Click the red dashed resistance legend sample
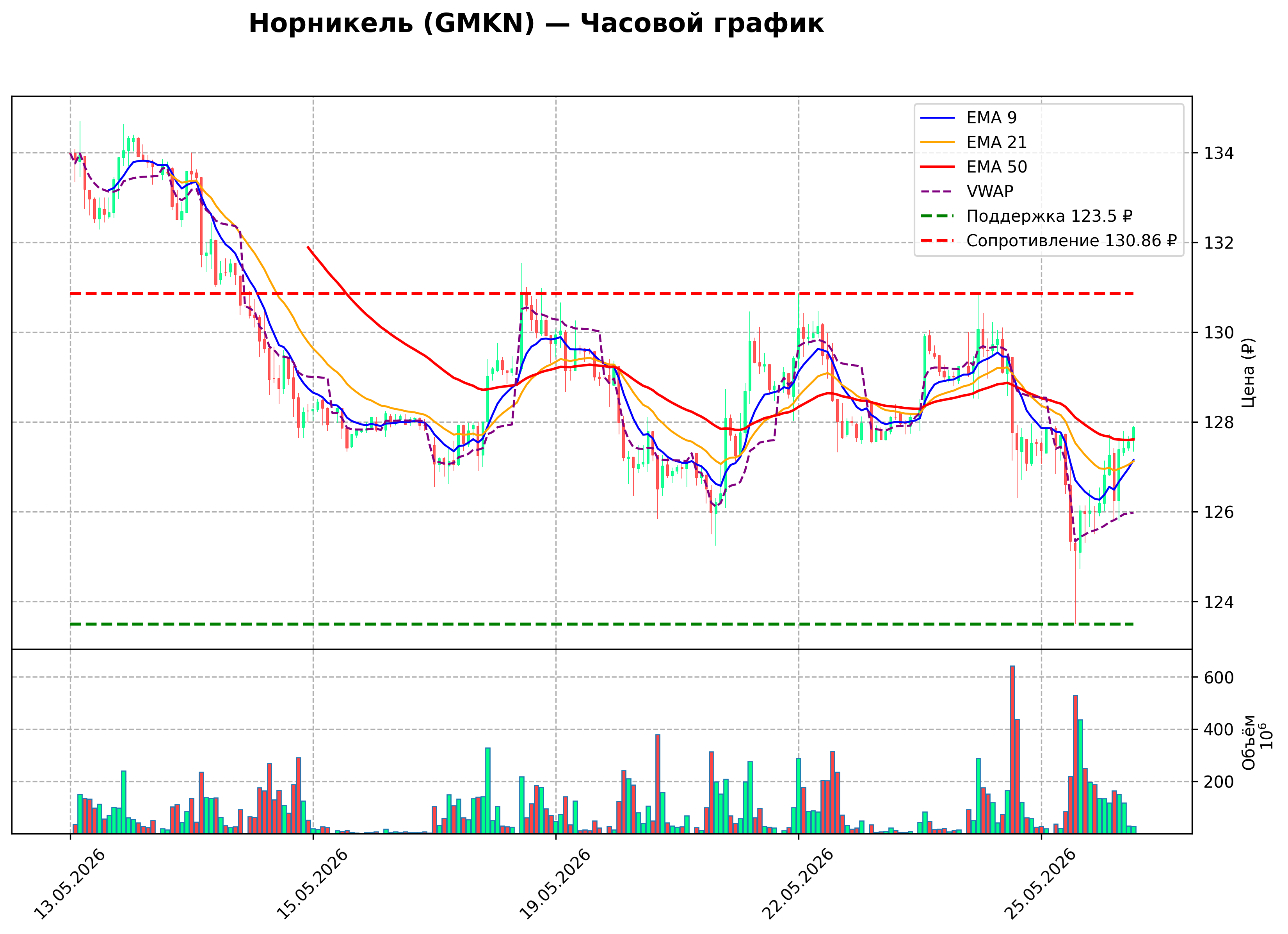Screen dimensions: 1288x934 click(x=938, y=241)
